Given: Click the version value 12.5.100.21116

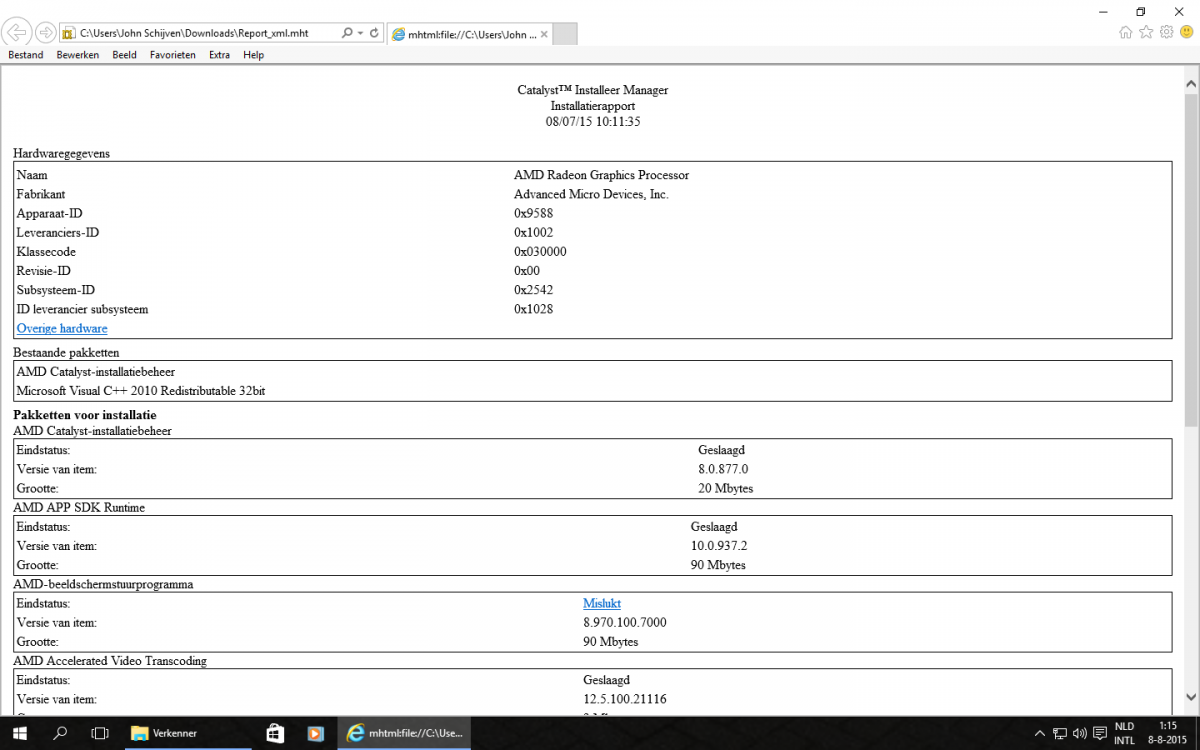Looking at the screenshot, I should click(625, 699).
